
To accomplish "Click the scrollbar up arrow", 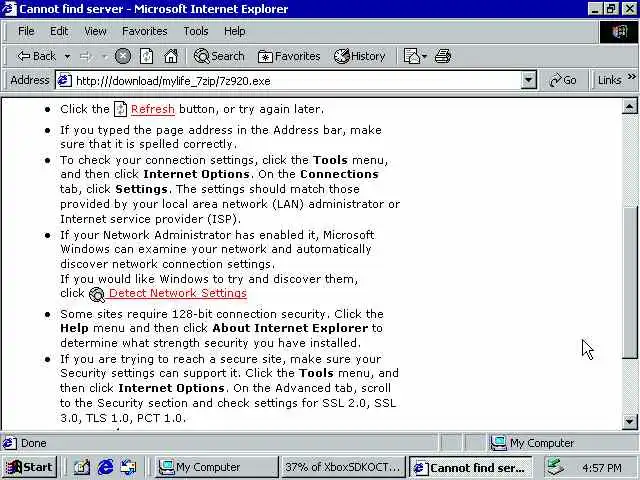I will [x=629, y=107].
